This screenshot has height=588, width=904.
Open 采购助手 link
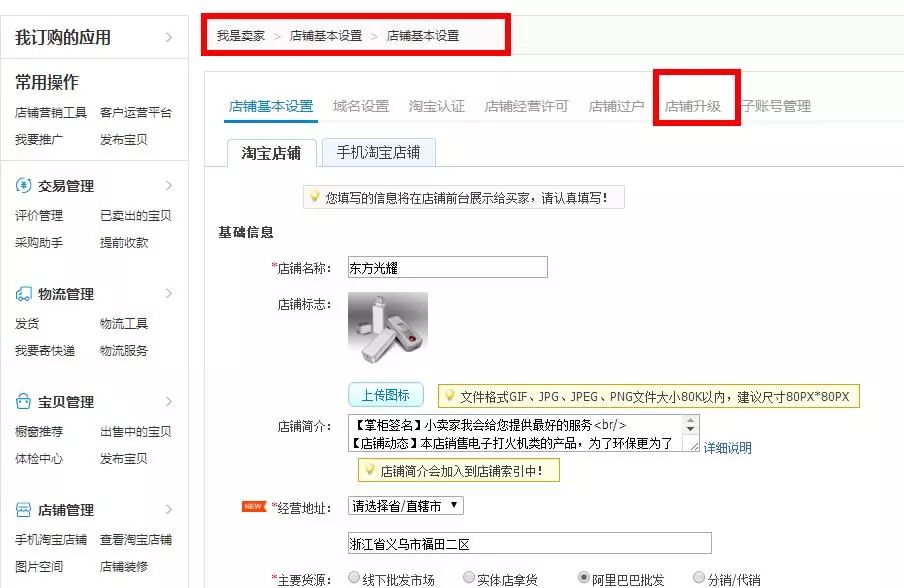coord(39,243)
